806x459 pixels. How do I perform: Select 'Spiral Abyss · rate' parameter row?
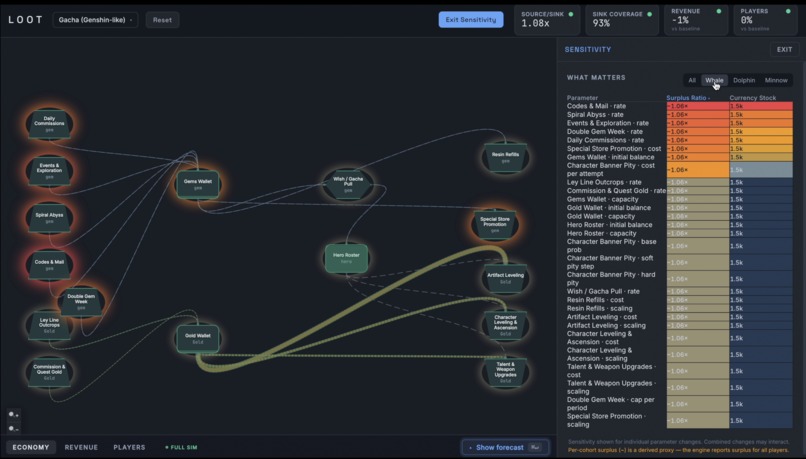click(680, 115)
